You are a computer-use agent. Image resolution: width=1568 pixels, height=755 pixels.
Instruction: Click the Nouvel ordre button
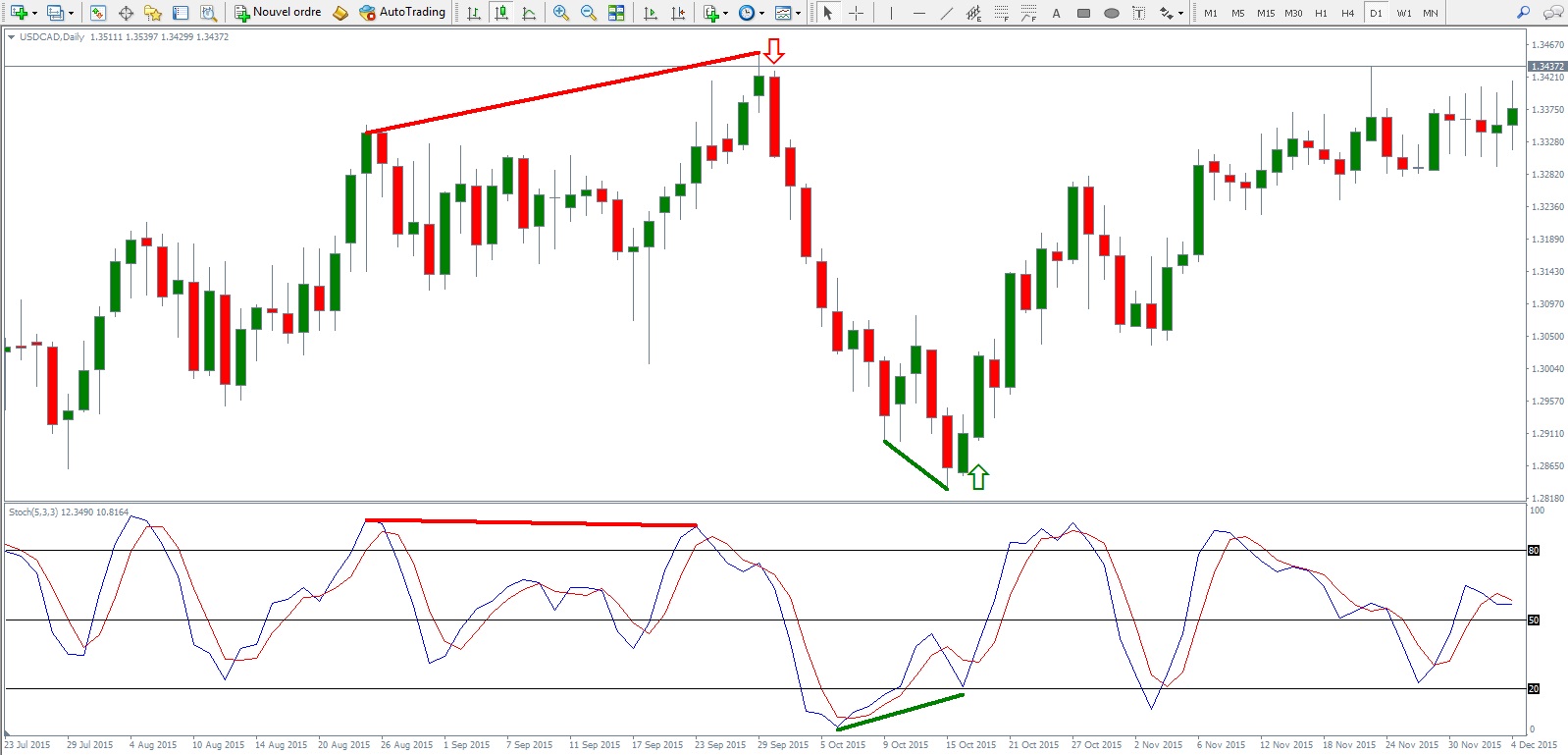tap(278, 13)
